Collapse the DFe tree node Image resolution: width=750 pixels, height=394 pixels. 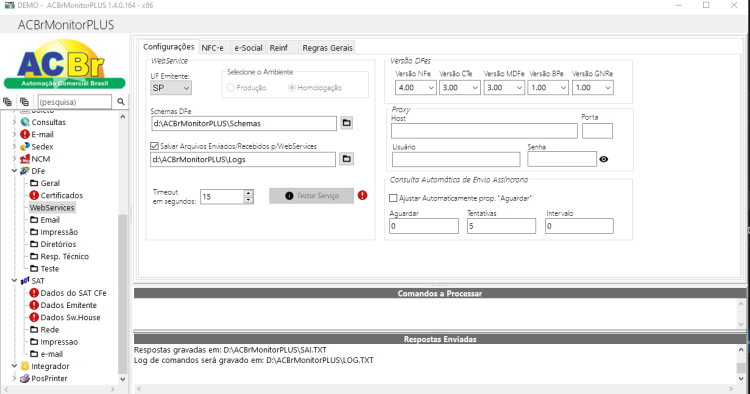pos(14,171)
